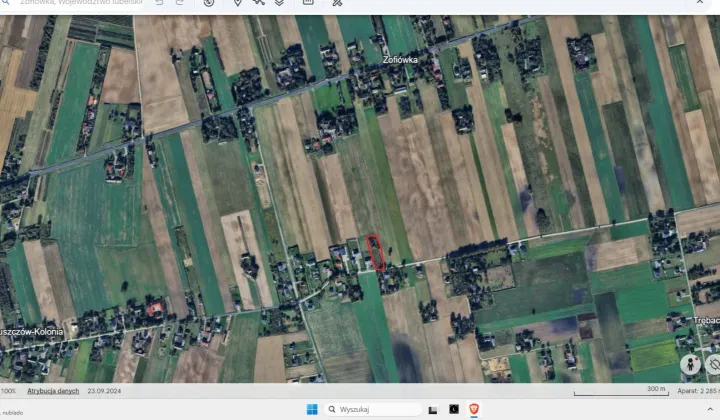
Task: Undo the last action with the undo arrow
Action: 159,2
